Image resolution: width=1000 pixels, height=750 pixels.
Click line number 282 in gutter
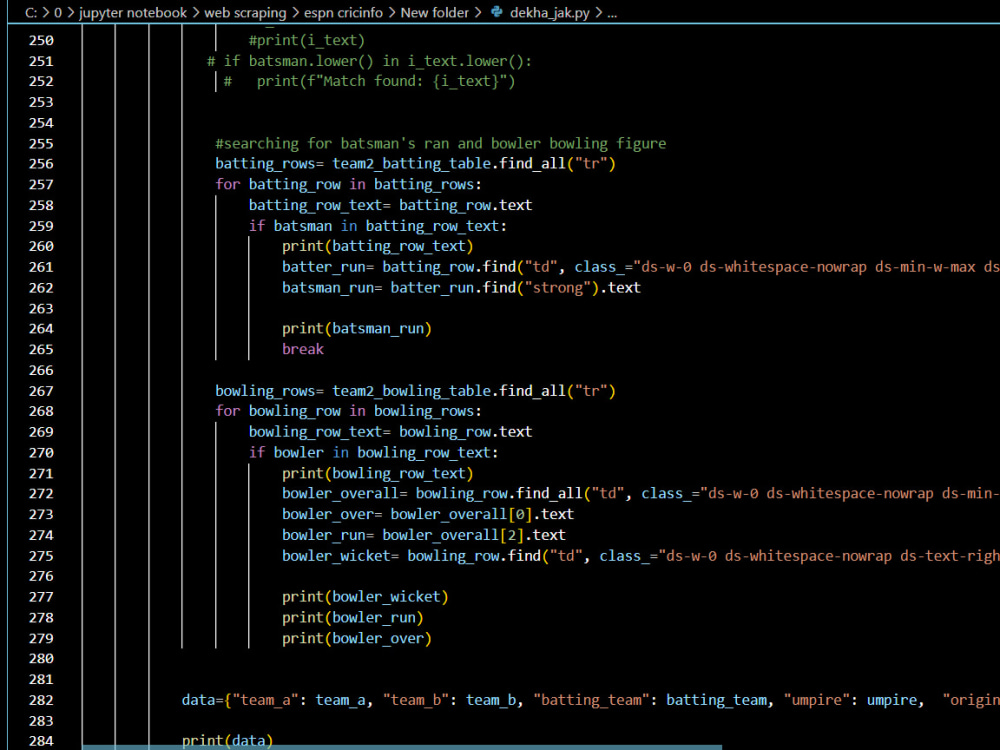41,700
